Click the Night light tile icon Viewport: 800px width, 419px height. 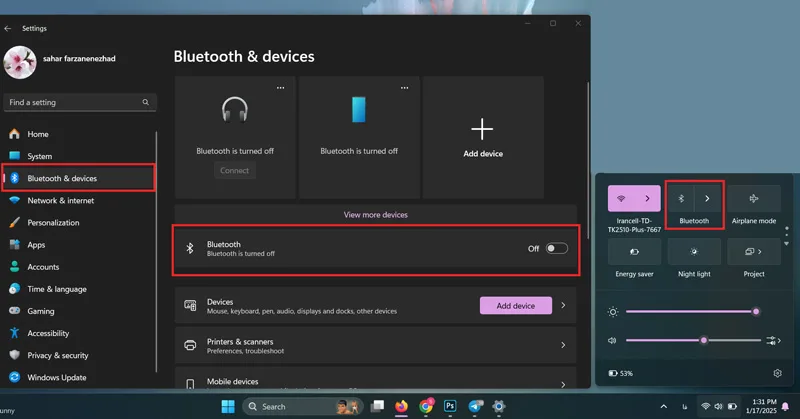(x=694, y=252)
